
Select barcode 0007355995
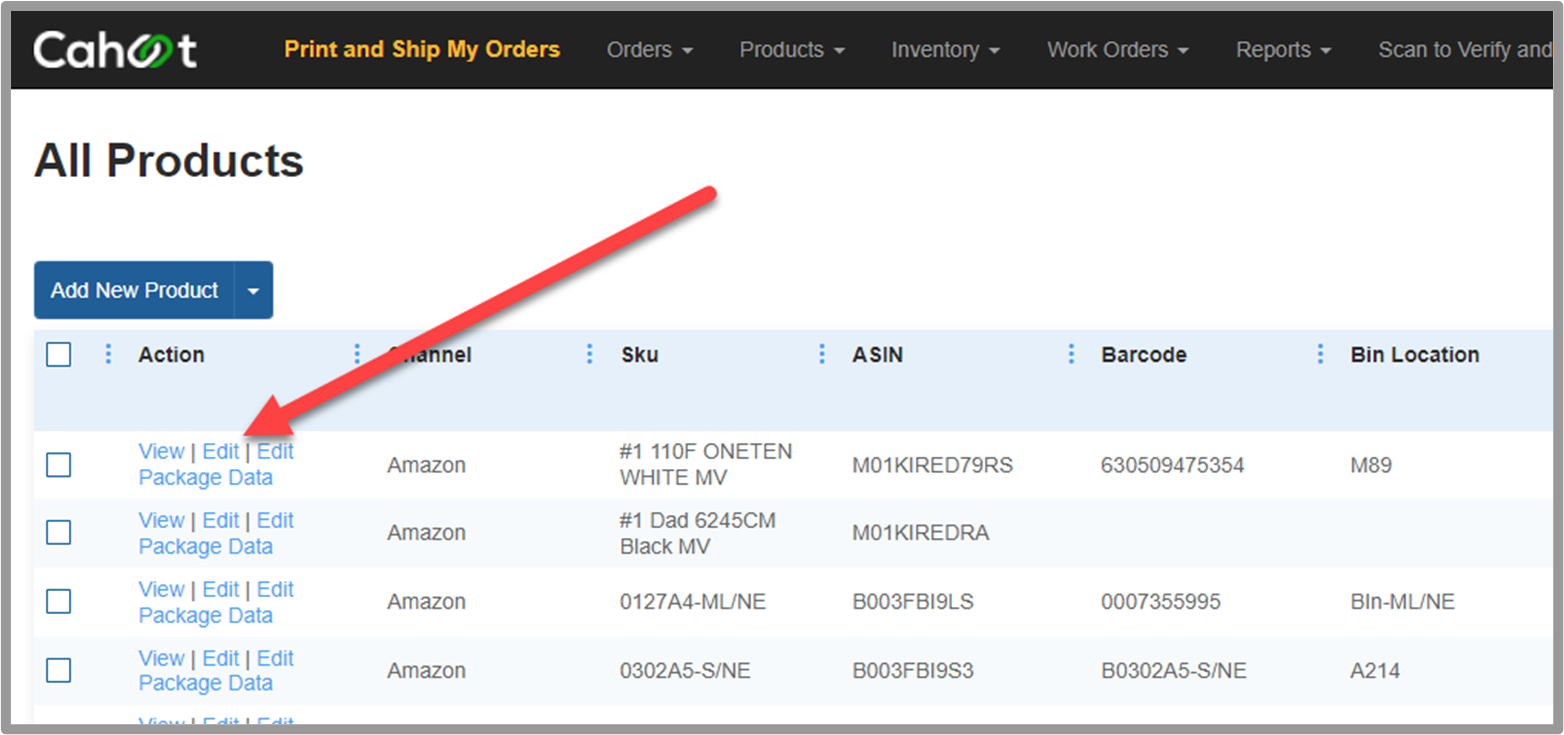point(1161,602)
